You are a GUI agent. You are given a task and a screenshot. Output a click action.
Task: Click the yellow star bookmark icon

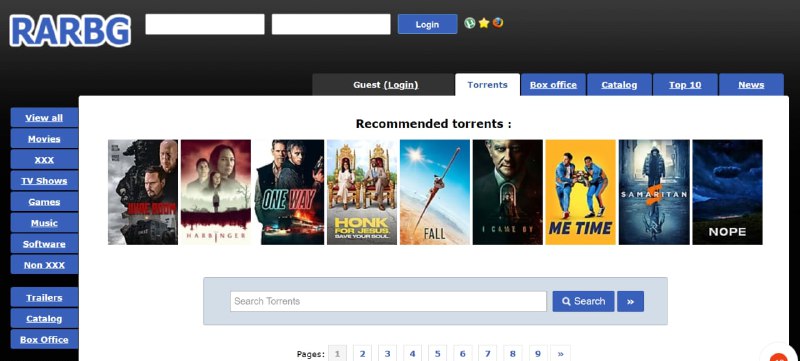click(x=484, y=23)
